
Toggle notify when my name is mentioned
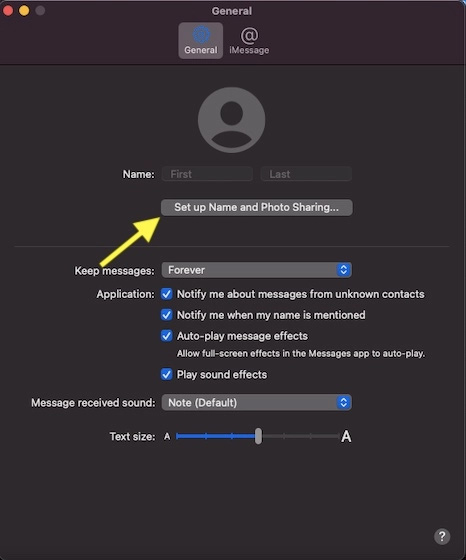coord(166,315)
